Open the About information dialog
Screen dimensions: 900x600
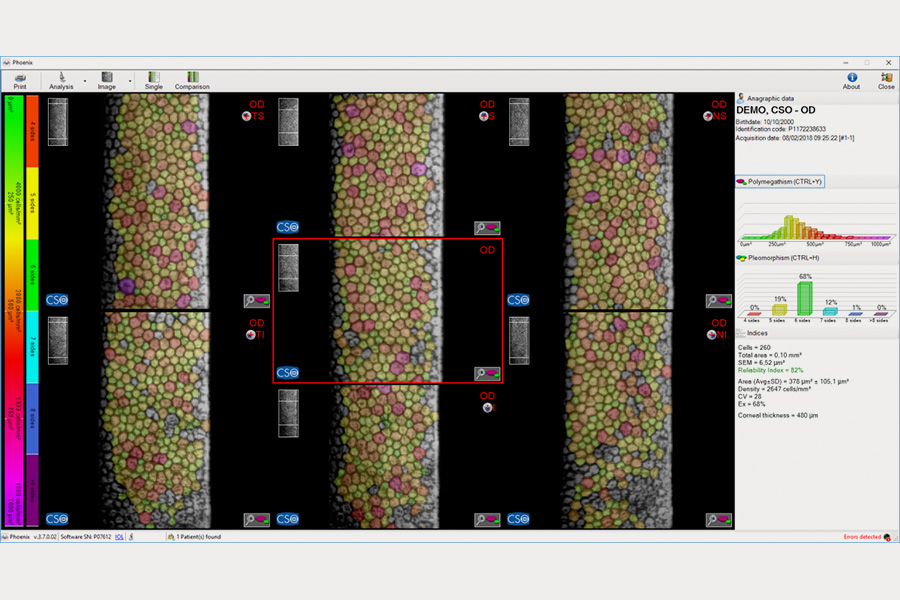coord(851,80)
